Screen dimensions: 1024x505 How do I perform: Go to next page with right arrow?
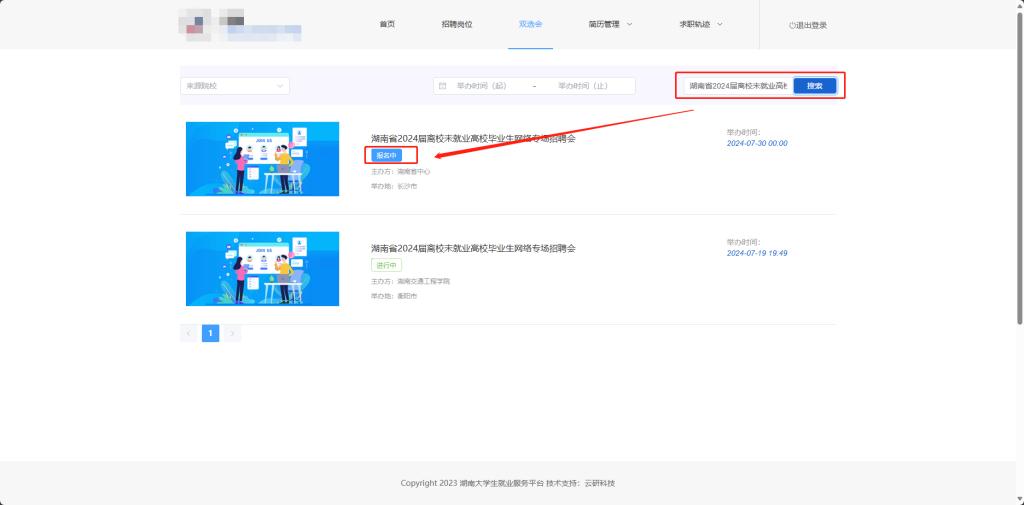232,333
